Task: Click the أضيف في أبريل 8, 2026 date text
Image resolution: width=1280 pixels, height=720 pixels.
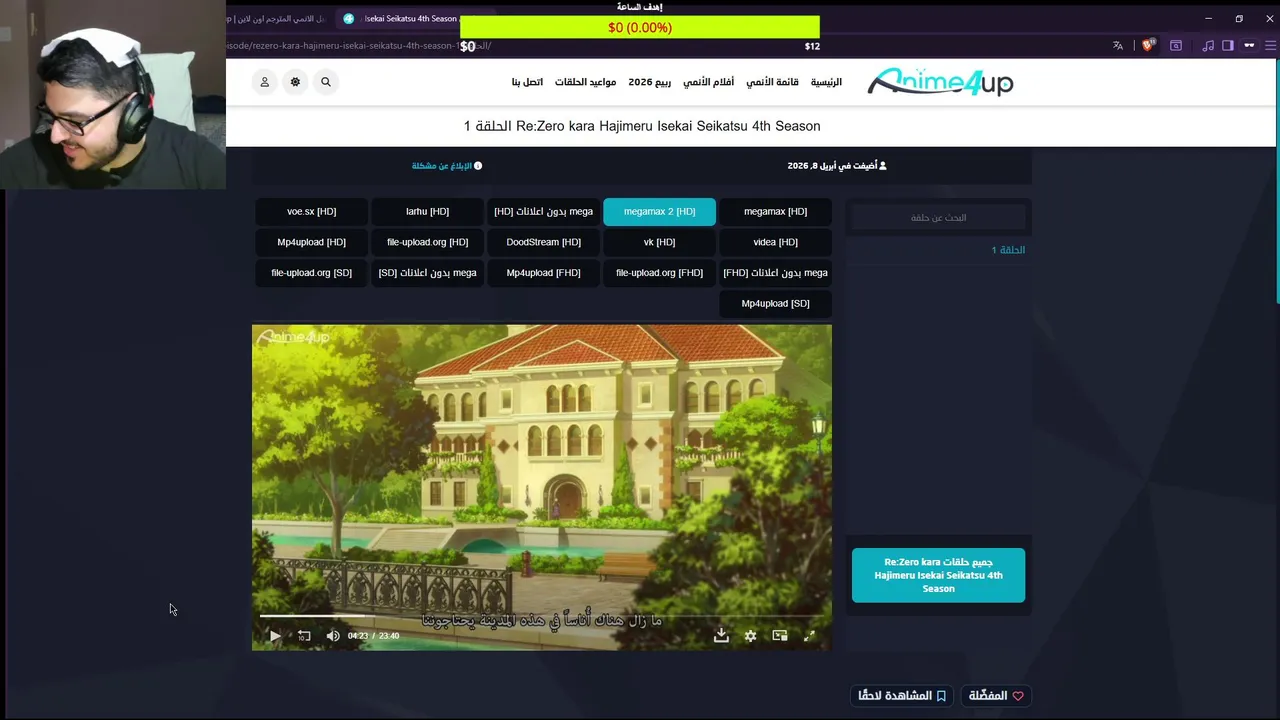Action: click(837, 166)
